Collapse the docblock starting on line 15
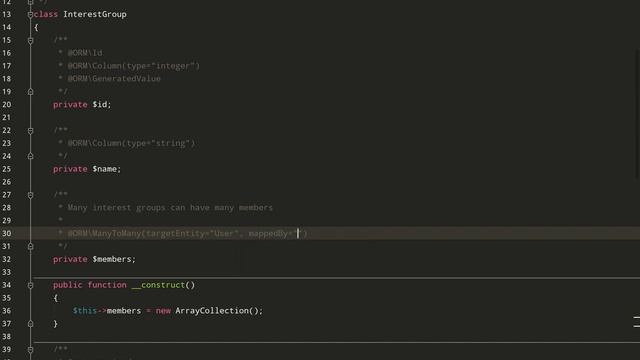The image size is (640, 360). point(31,40)
